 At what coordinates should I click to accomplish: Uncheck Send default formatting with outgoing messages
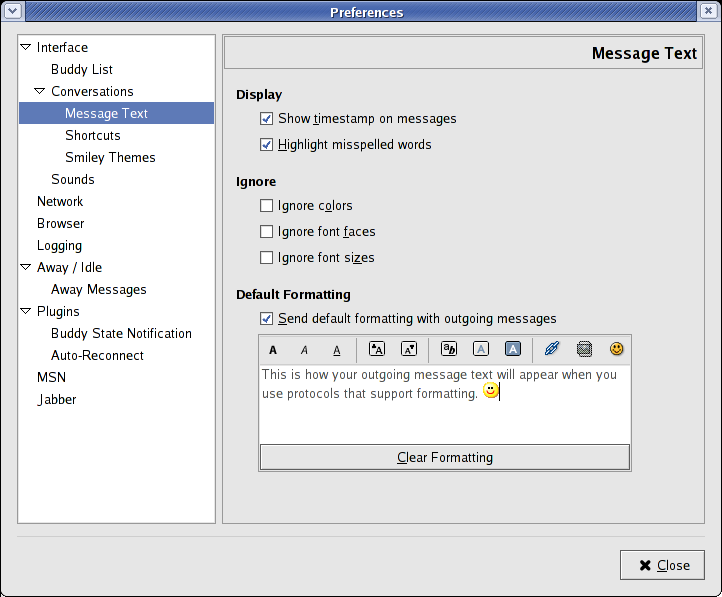point(266,319)
